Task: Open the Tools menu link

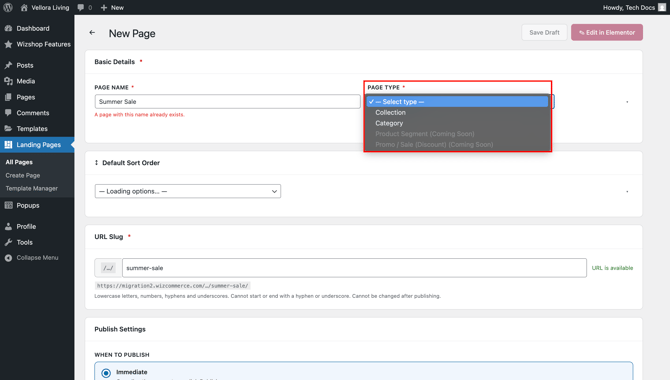Action: [x=24, y=242]
